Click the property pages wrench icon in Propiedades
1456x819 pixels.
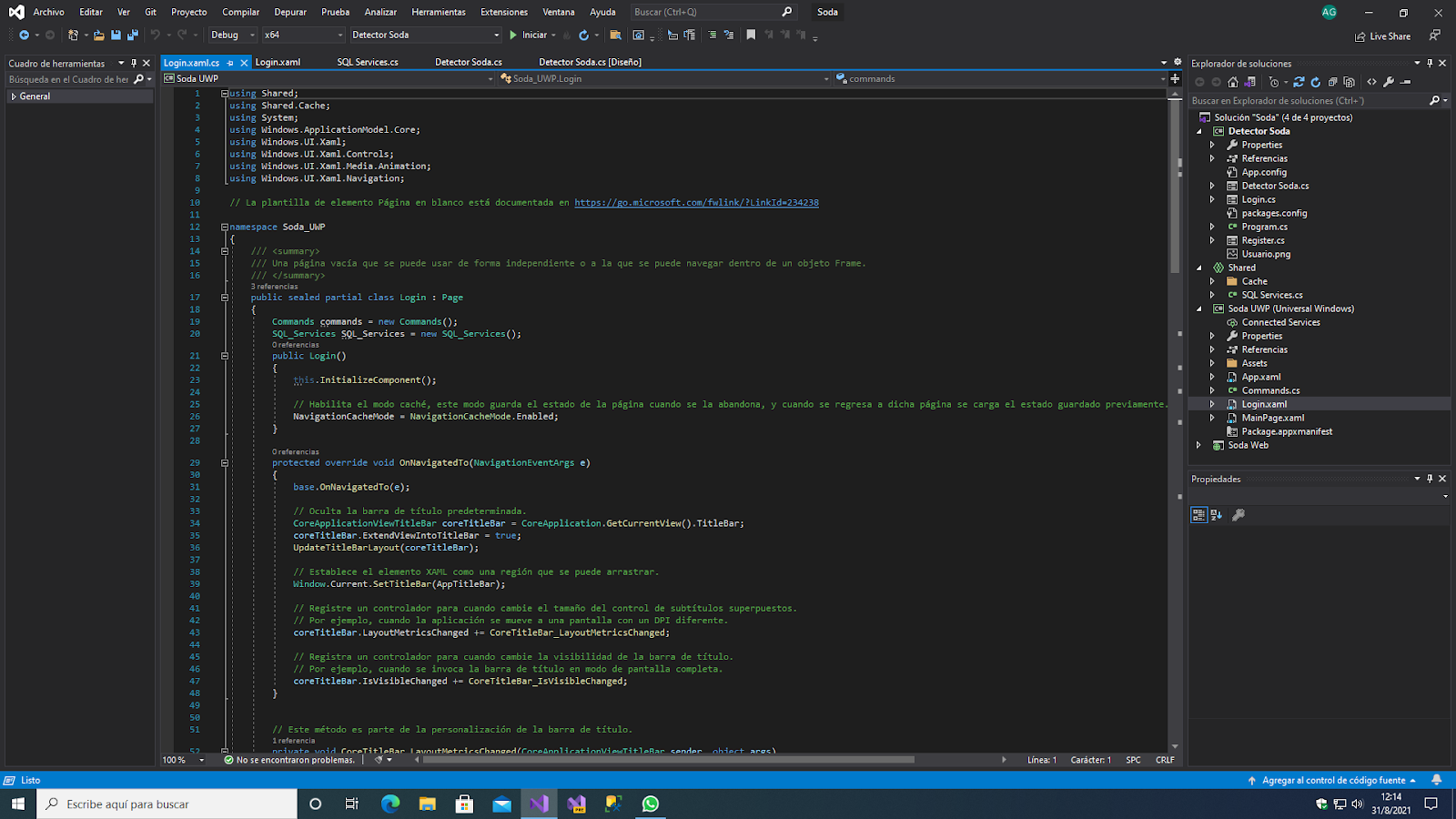pos(1239,515)
